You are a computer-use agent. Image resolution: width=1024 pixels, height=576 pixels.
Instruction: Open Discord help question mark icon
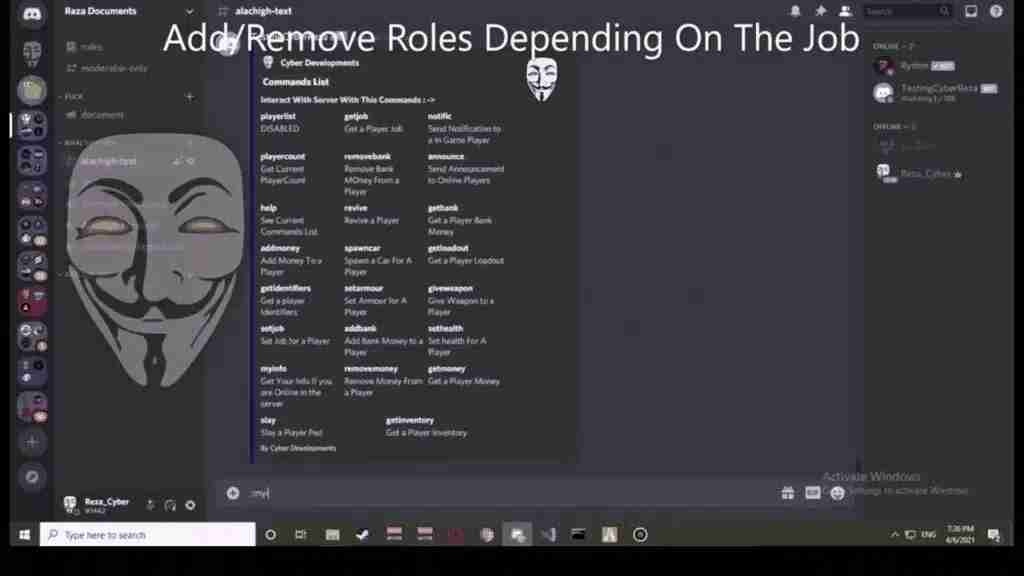[x=996, y=11]
